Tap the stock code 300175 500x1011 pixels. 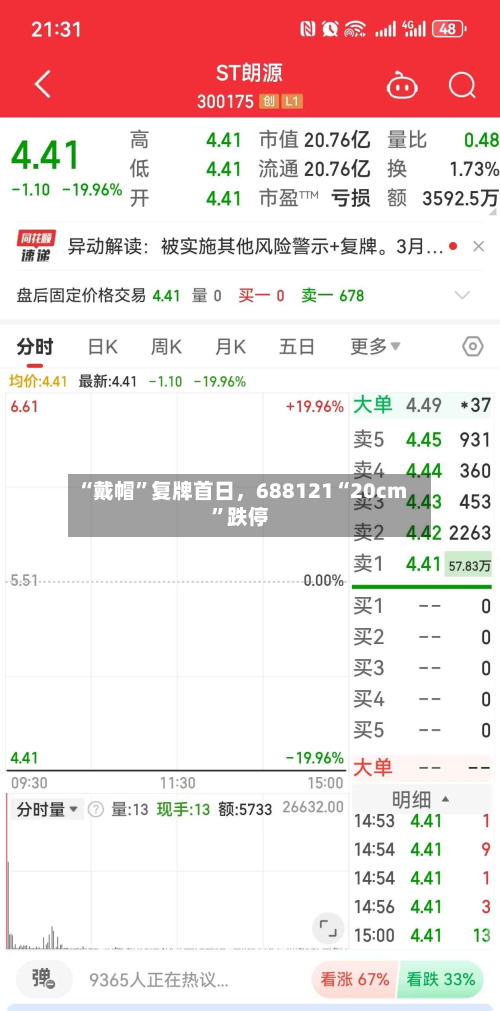pos(226,102)
